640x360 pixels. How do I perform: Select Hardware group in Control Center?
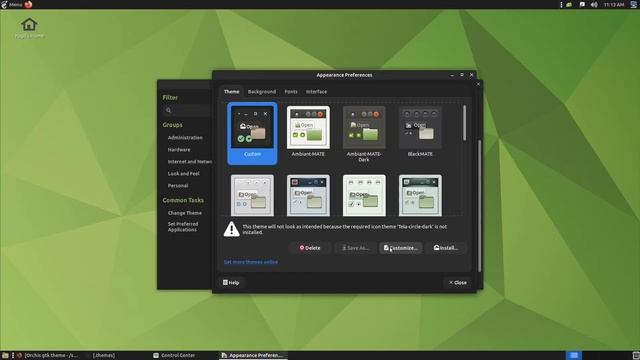[179, 150]
